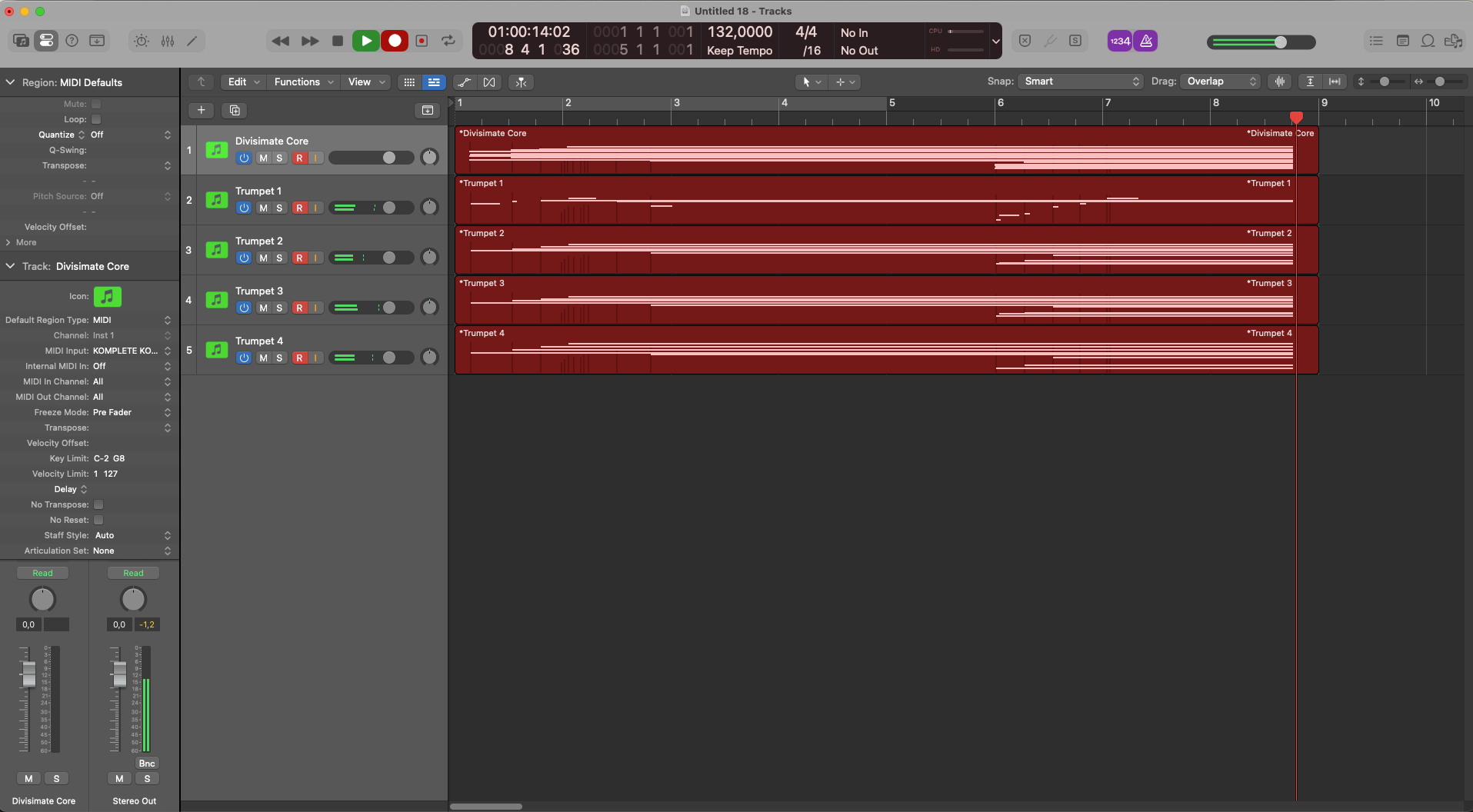Click the Read automation button on Stereo Out

pyautogui.click(x=133, y=573)
